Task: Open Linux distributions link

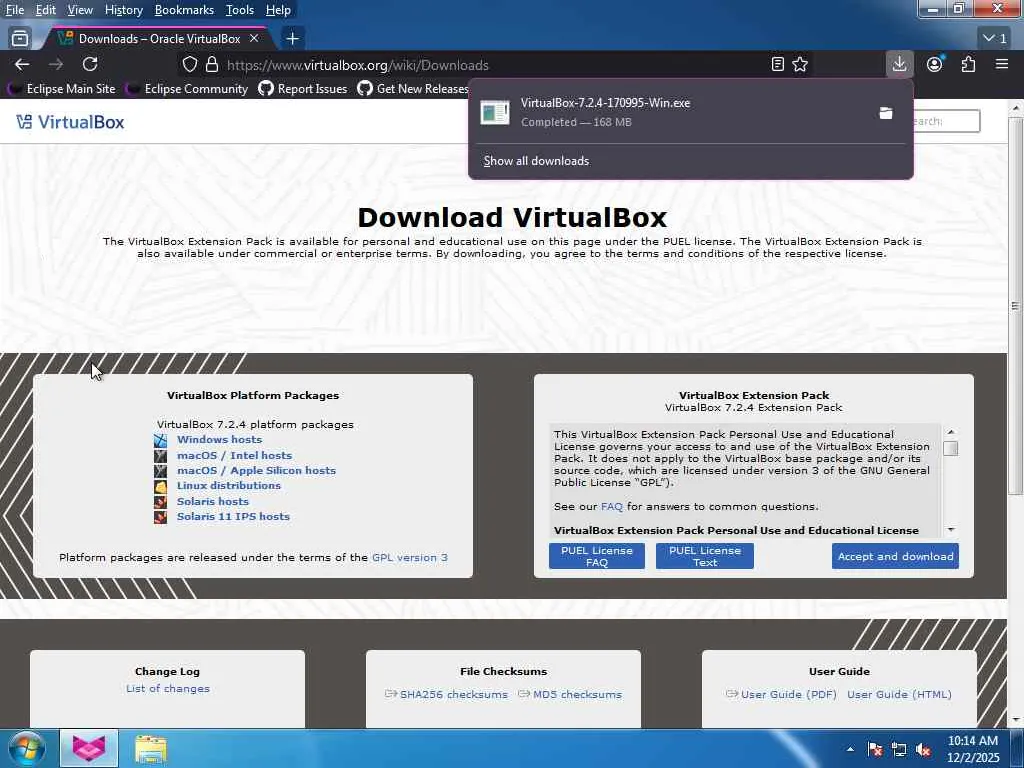Action: 229,486
